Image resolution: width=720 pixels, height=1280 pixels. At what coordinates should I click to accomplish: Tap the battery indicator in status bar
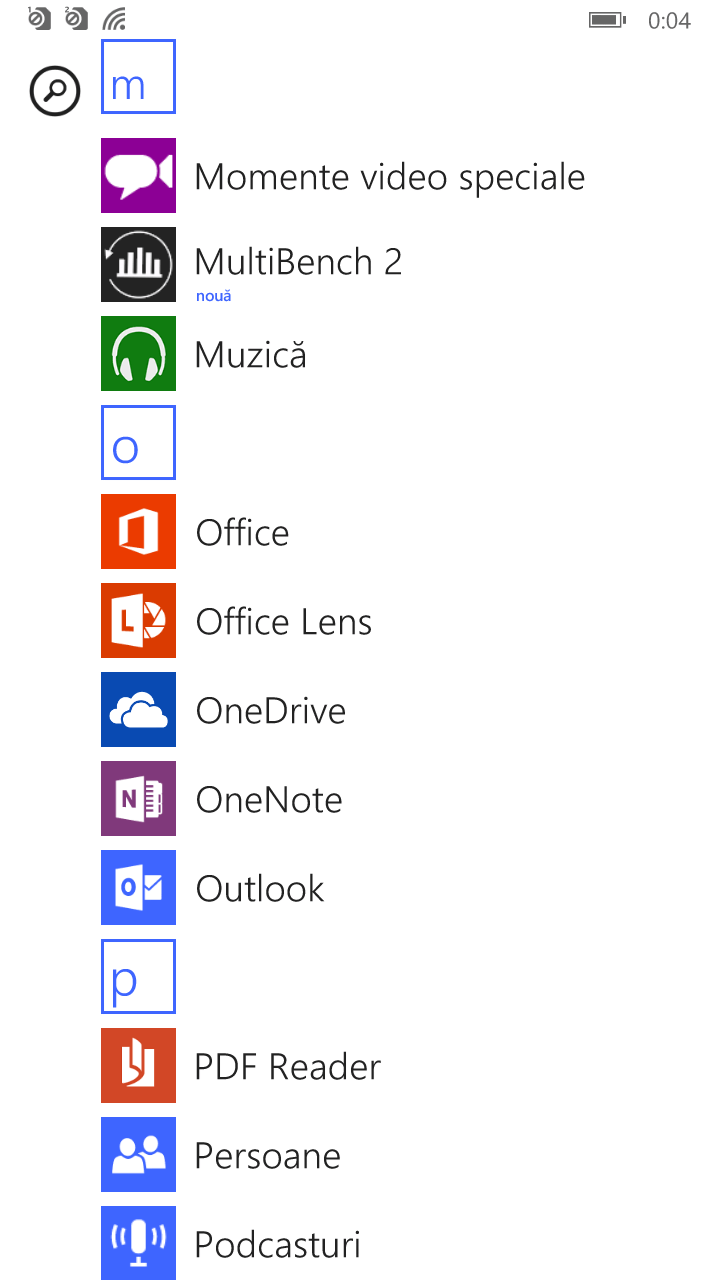pyautogui.click(x=606, y=20)
